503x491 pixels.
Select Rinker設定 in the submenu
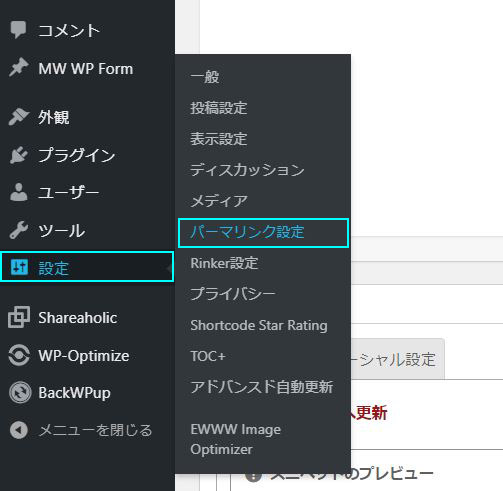pos(224,263)
